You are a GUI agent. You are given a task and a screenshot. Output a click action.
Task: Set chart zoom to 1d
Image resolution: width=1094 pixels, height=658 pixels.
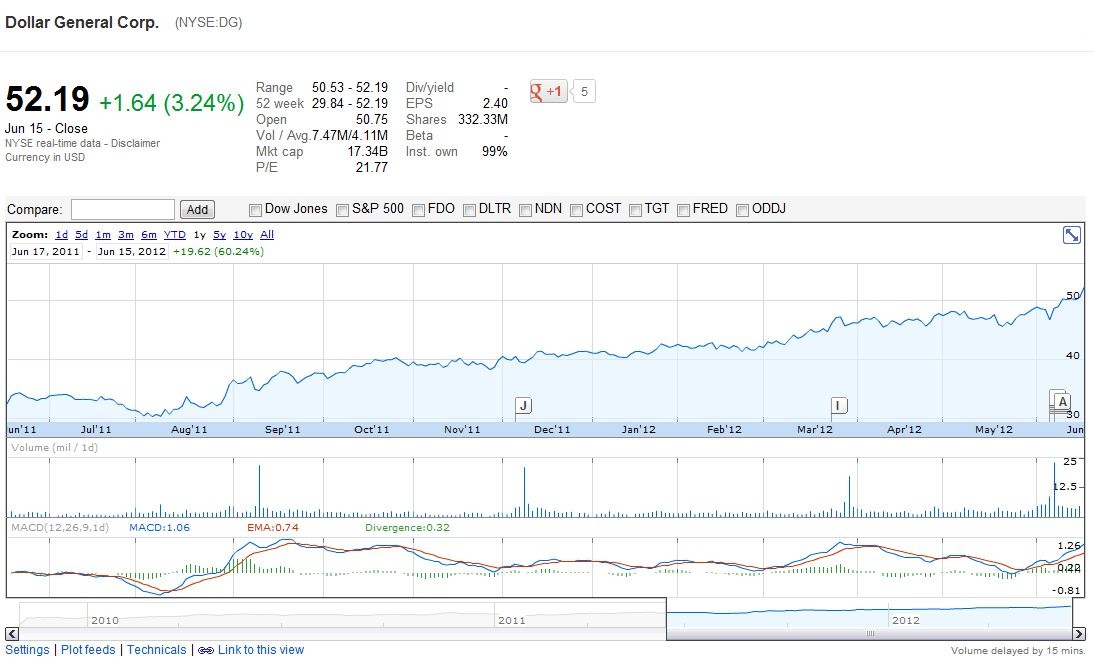click(x=61, y=235)
